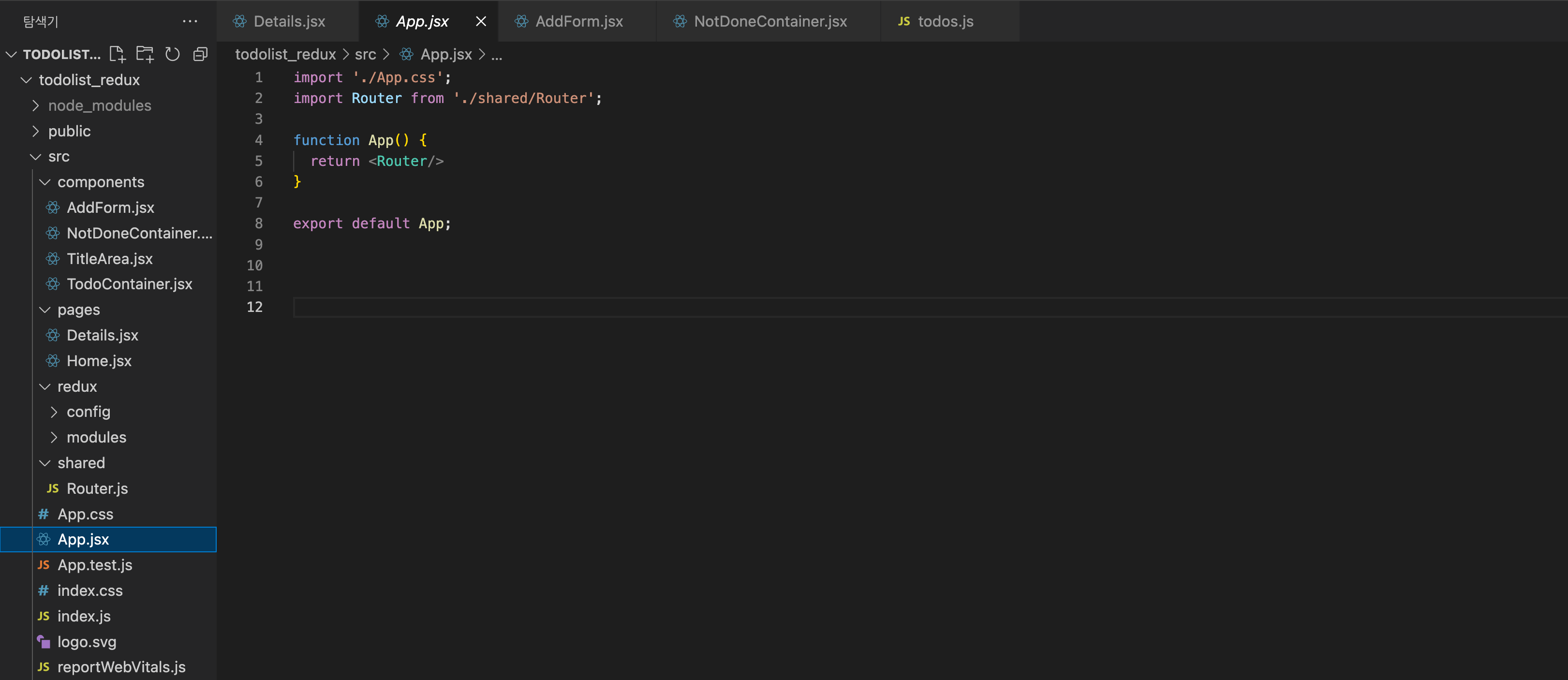Open the explorer more actions ellipsis menu
This screenshot has width=1568, height=680.
(190, 21)
